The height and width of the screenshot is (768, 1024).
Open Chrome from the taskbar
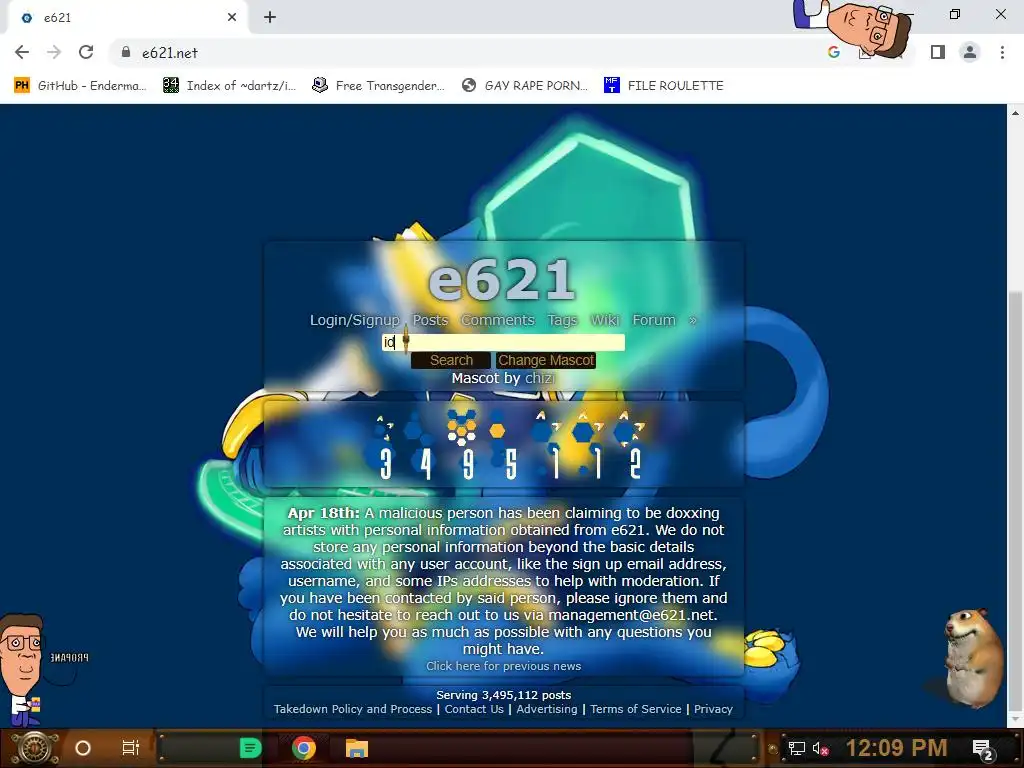304,748
